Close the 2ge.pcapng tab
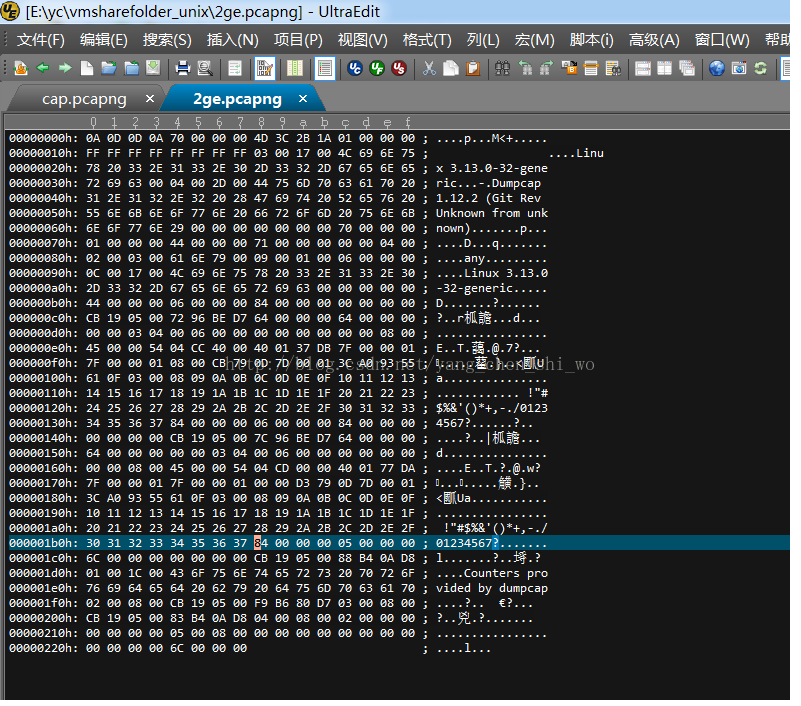801x706 pixels. [x=303, y=98]
